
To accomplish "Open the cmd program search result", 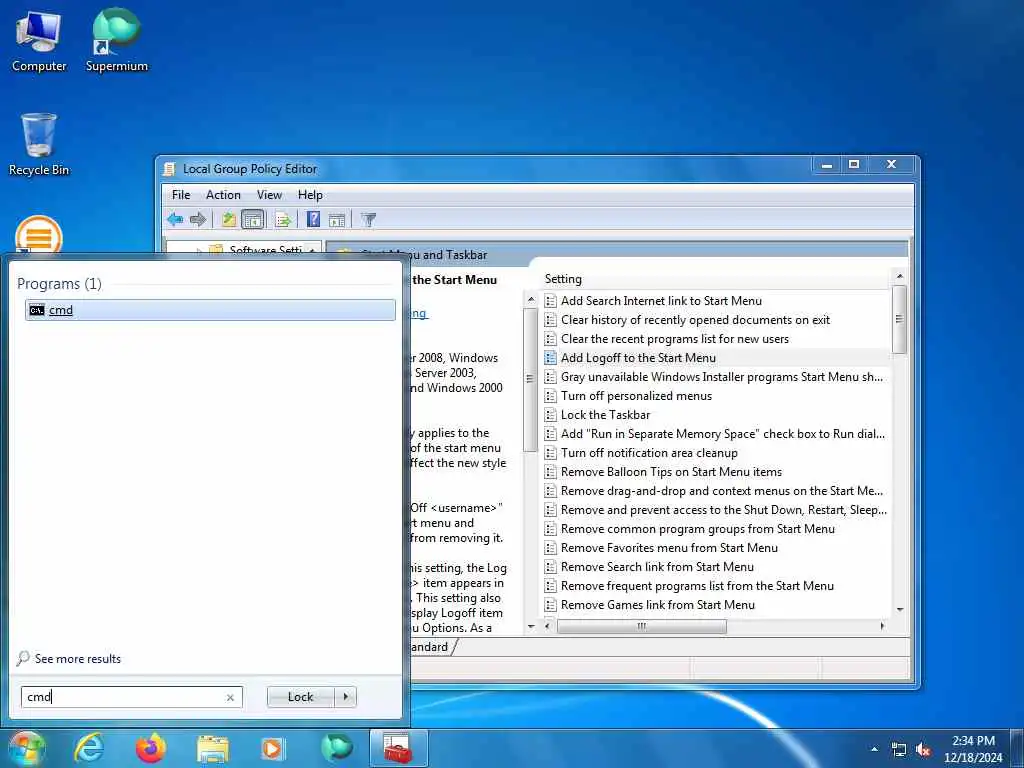I will 210,310.
